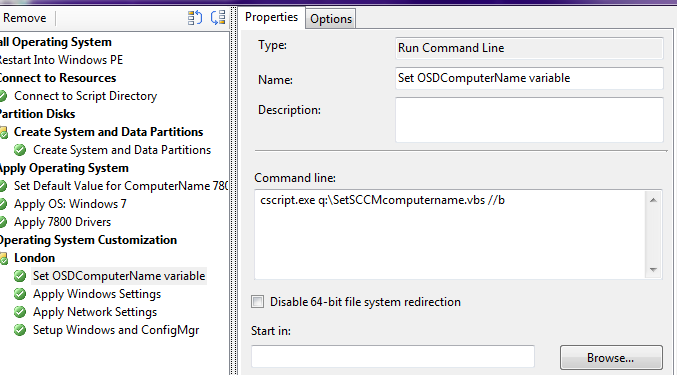Click green check icon beside Apply Windows Settings
Viewport: 677px width, 375px height.
point(20,294)
